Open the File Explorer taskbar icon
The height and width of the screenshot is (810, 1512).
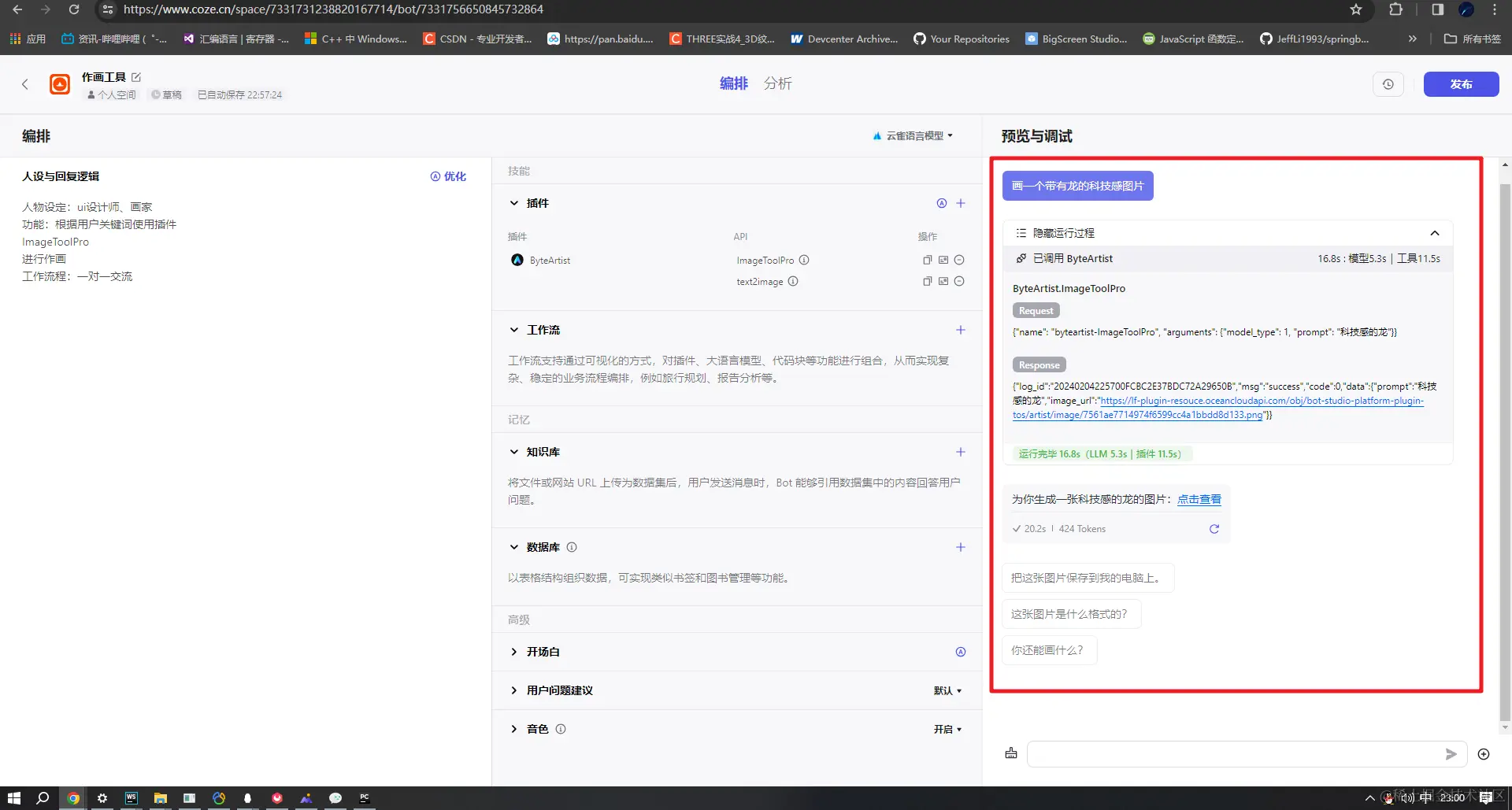point(161,798)
